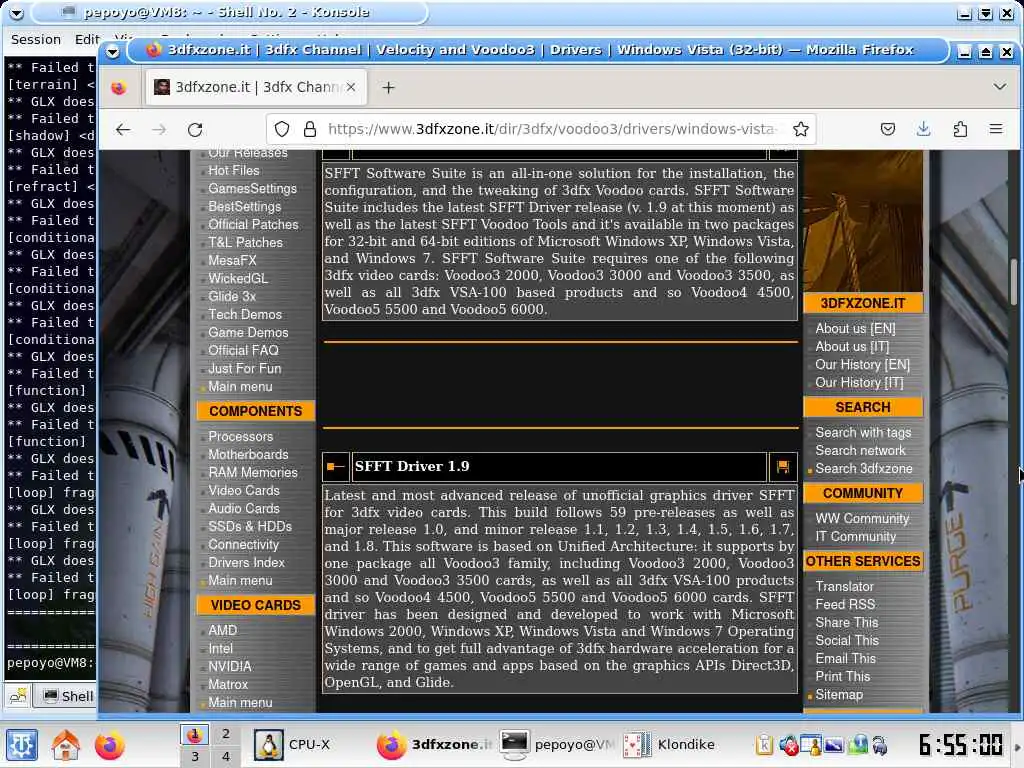Switch to virtual desktop 2
The image size is (1024, 768).
225,734
